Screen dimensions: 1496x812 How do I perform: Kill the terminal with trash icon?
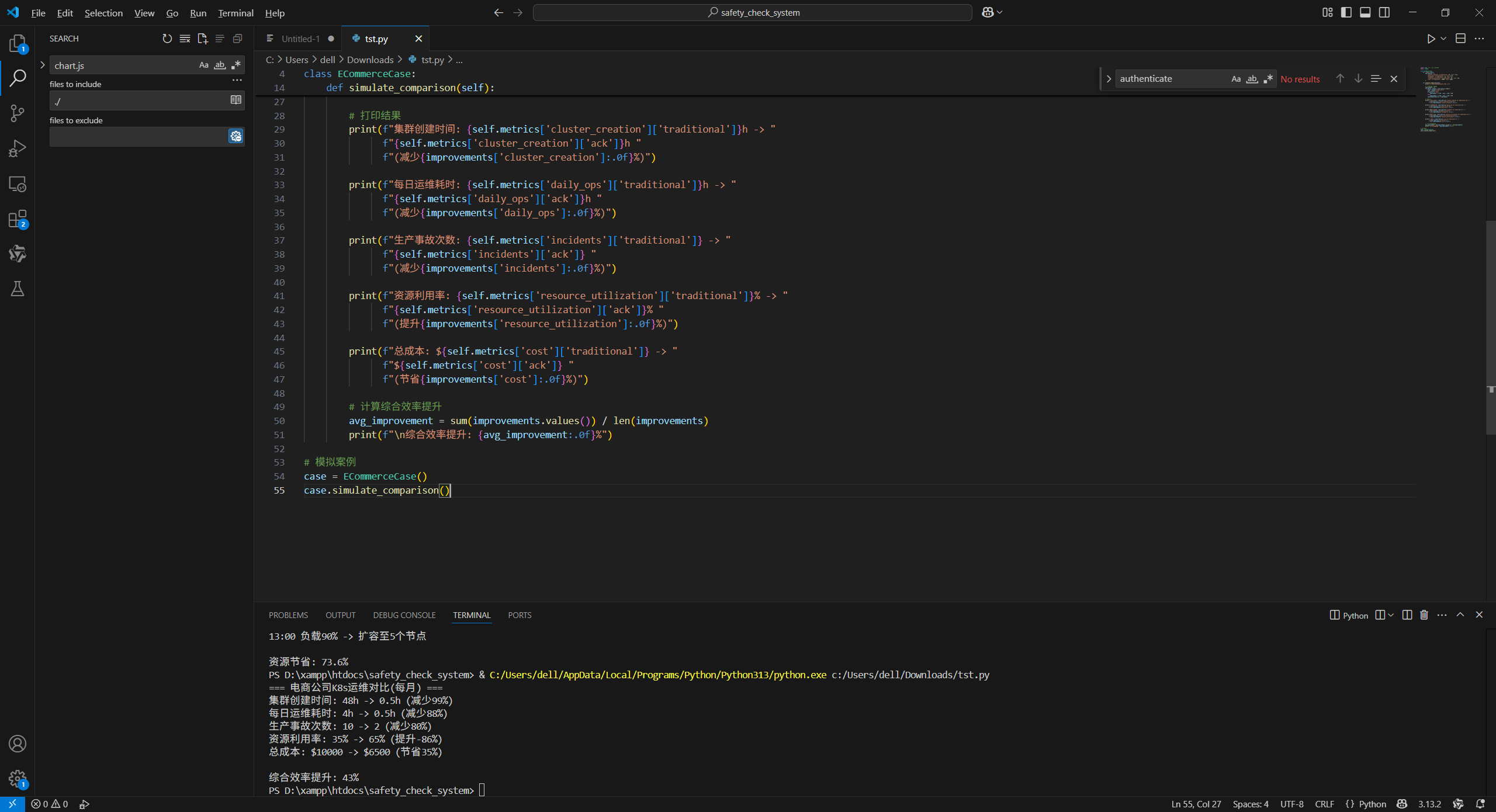[x=1424, y=615]
